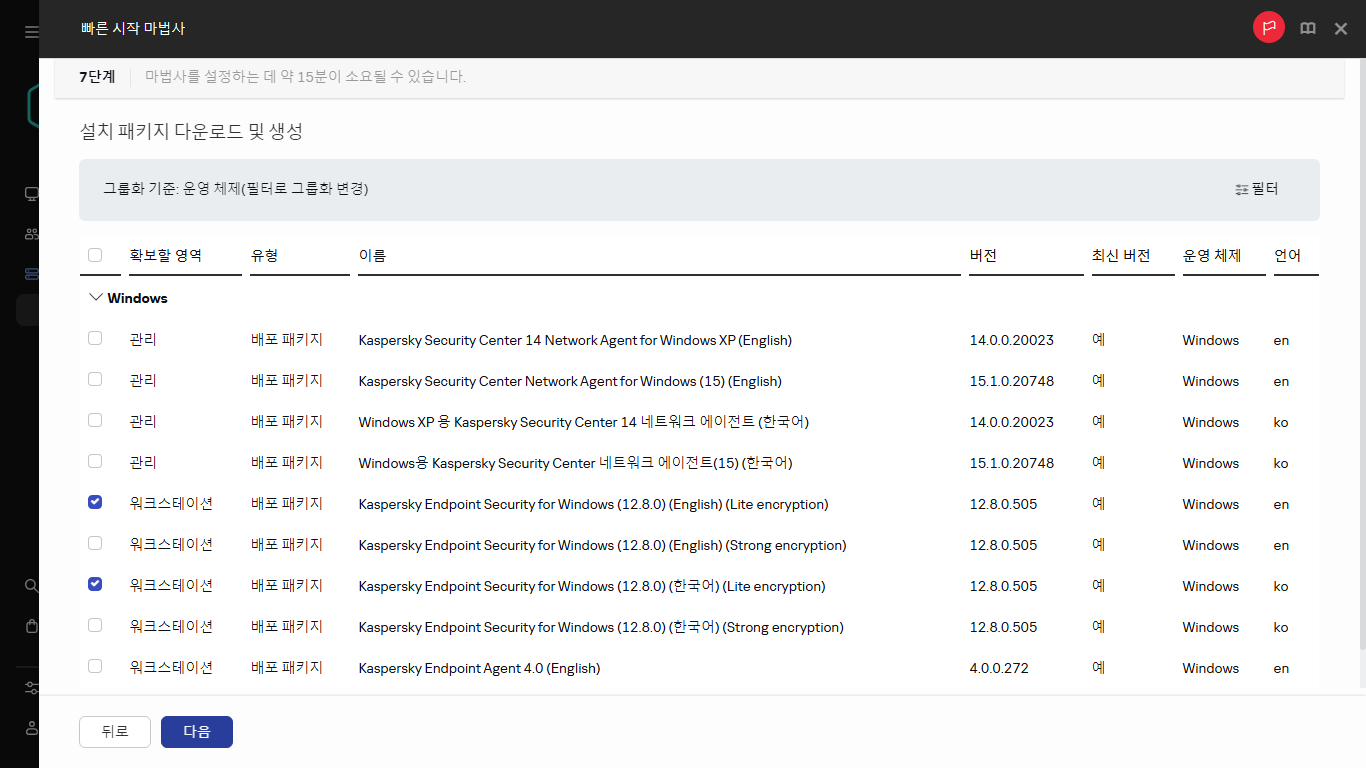Click the red flag notification icon
This screenshot has width=1366, height=768.
point(1269,28)
